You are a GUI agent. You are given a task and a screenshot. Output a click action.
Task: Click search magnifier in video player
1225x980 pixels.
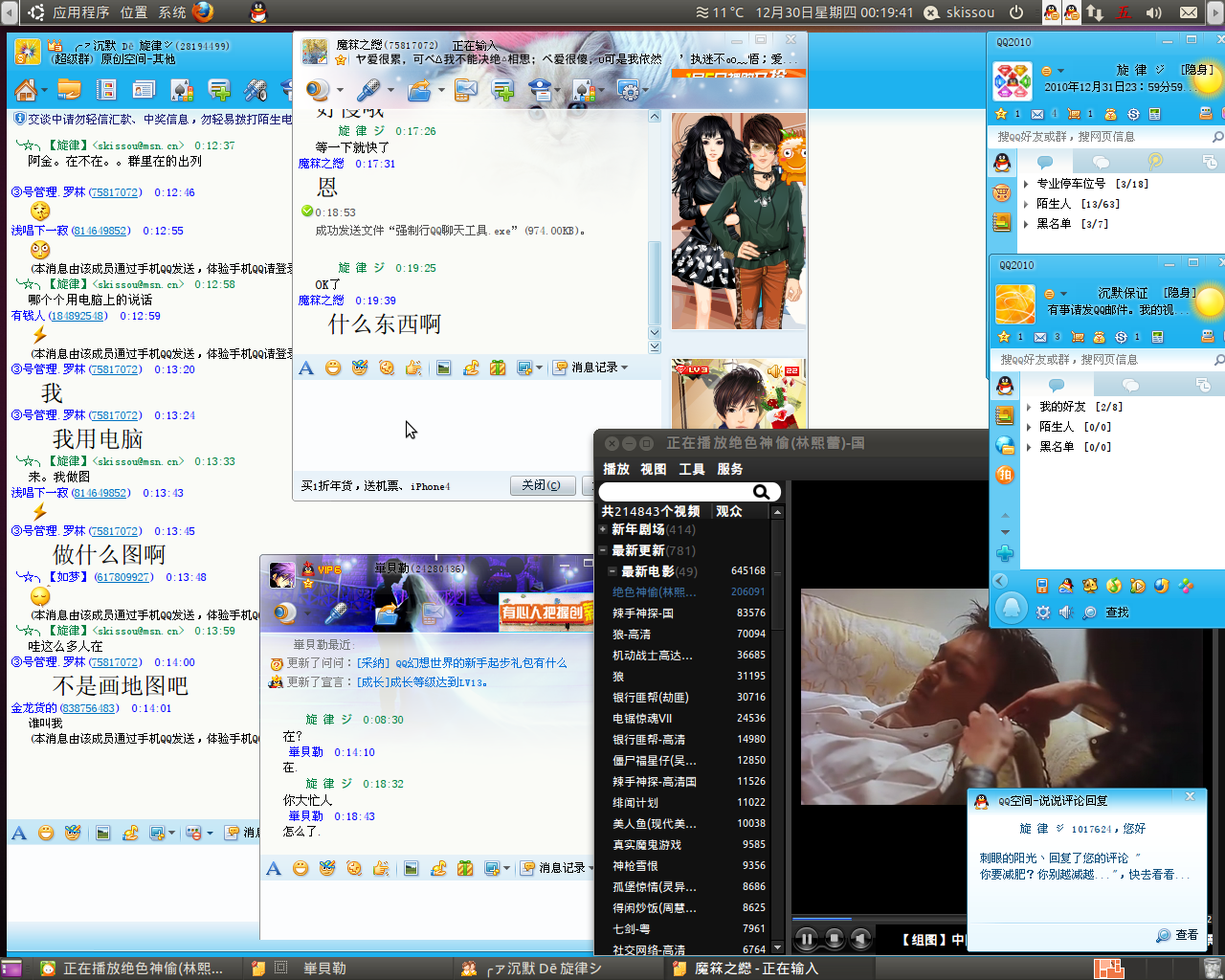point(762,492)
